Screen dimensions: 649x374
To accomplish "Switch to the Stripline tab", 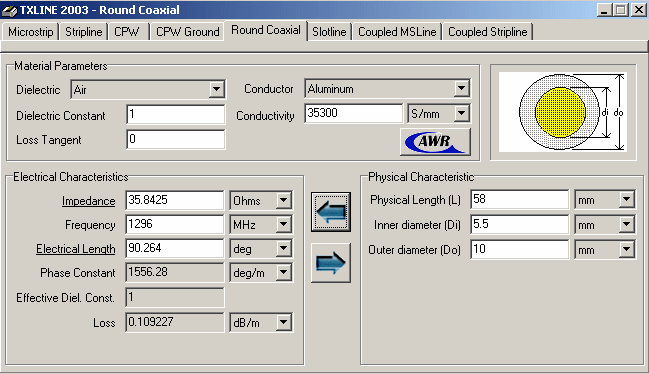I will point(83,32).
